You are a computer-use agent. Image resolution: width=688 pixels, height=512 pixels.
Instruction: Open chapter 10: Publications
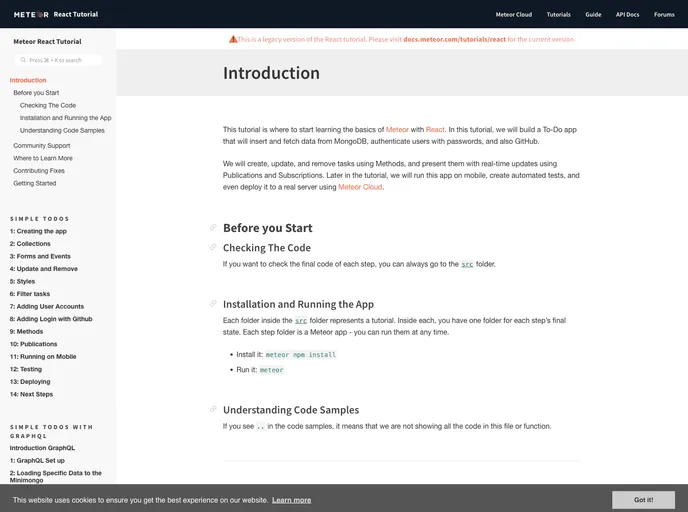click(33, 344)
